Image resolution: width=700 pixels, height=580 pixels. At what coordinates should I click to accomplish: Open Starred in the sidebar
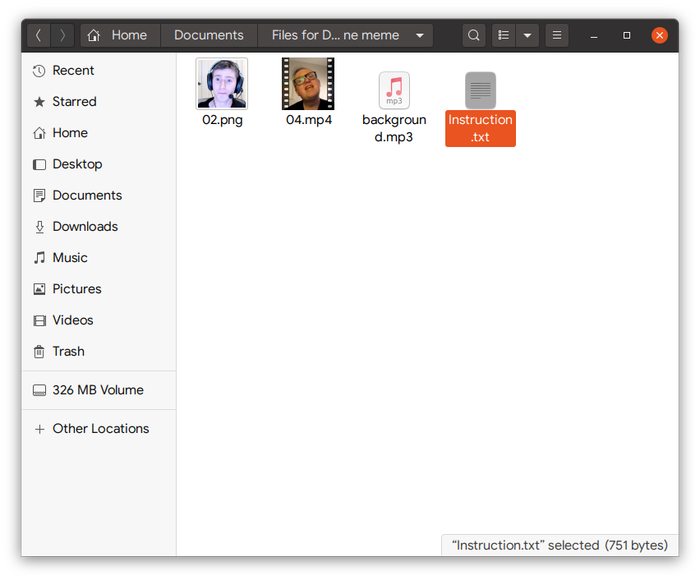[99, 102]
